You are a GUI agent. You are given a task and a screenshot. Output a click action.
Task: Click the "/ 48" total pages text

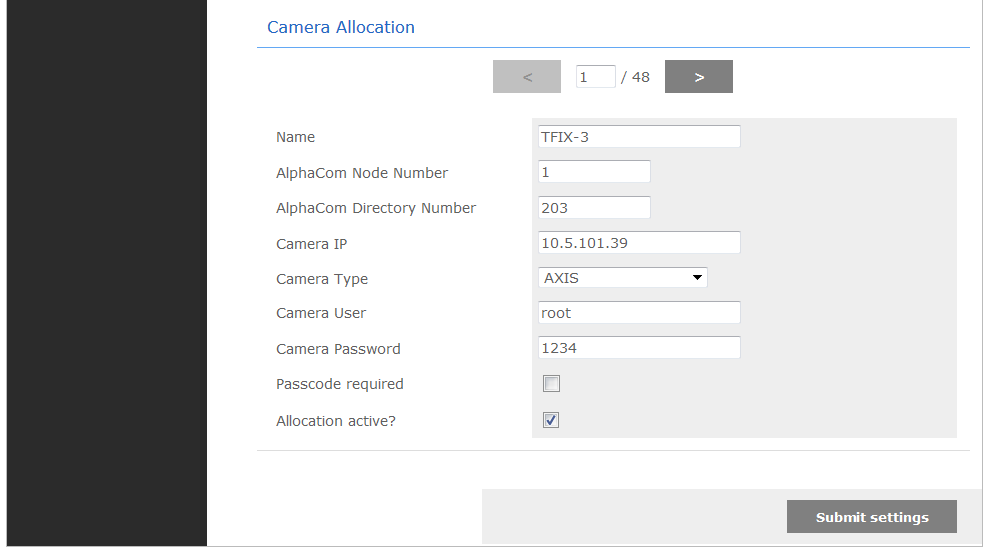coord(635,77)
